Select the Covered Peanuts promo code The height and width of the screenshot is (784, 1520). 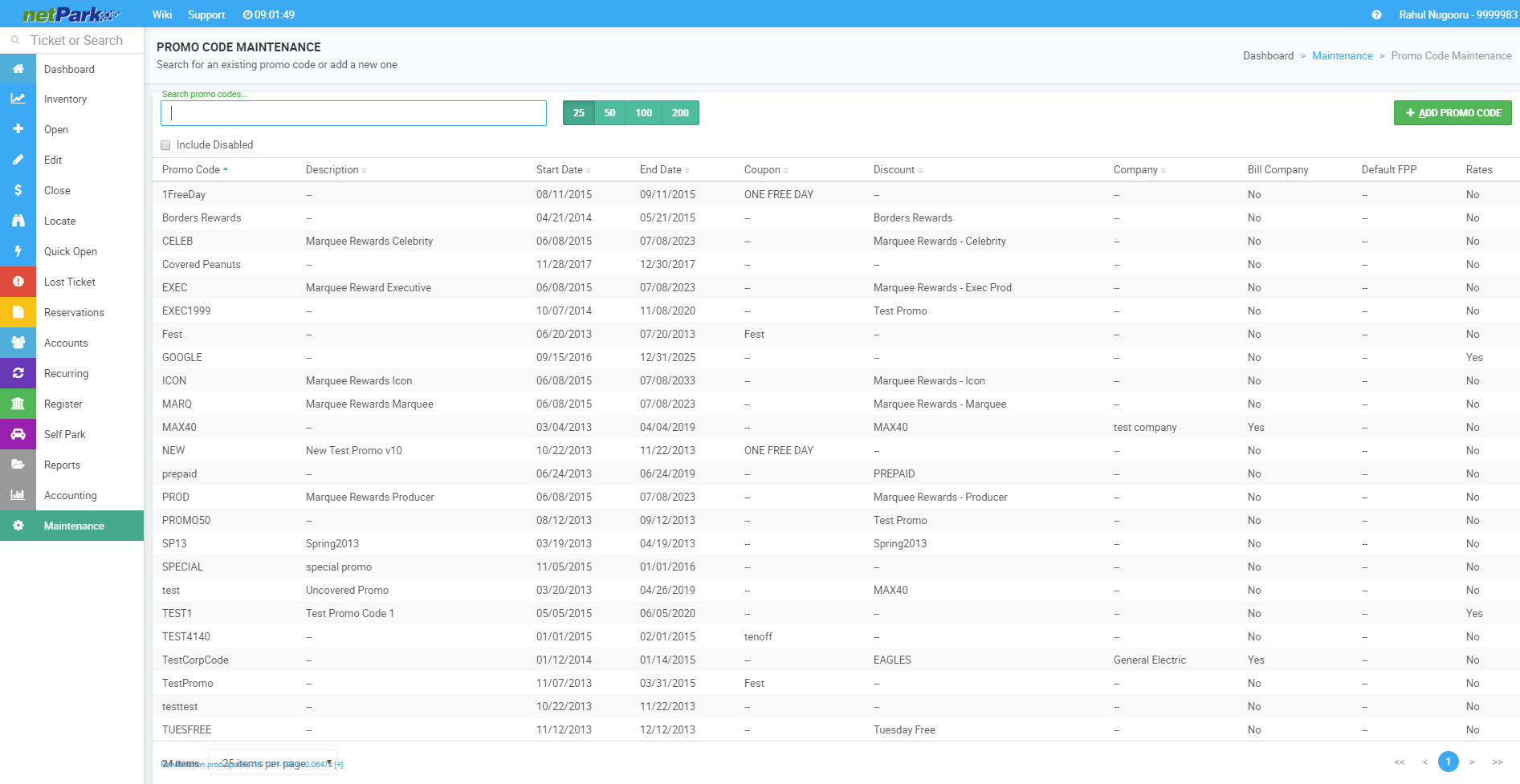[x=201, y=264]
